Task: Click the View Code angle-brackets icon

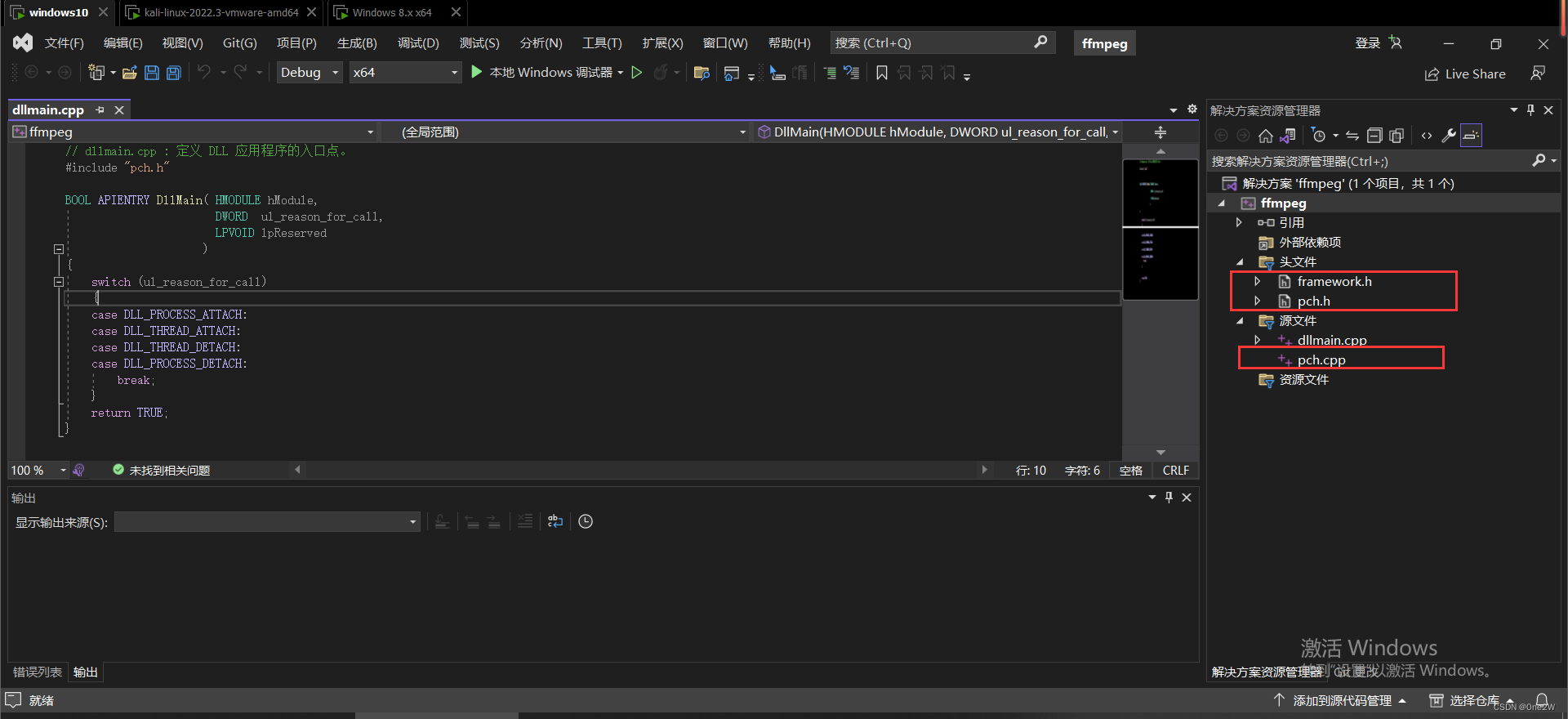Action: [x=1427, y=136]
